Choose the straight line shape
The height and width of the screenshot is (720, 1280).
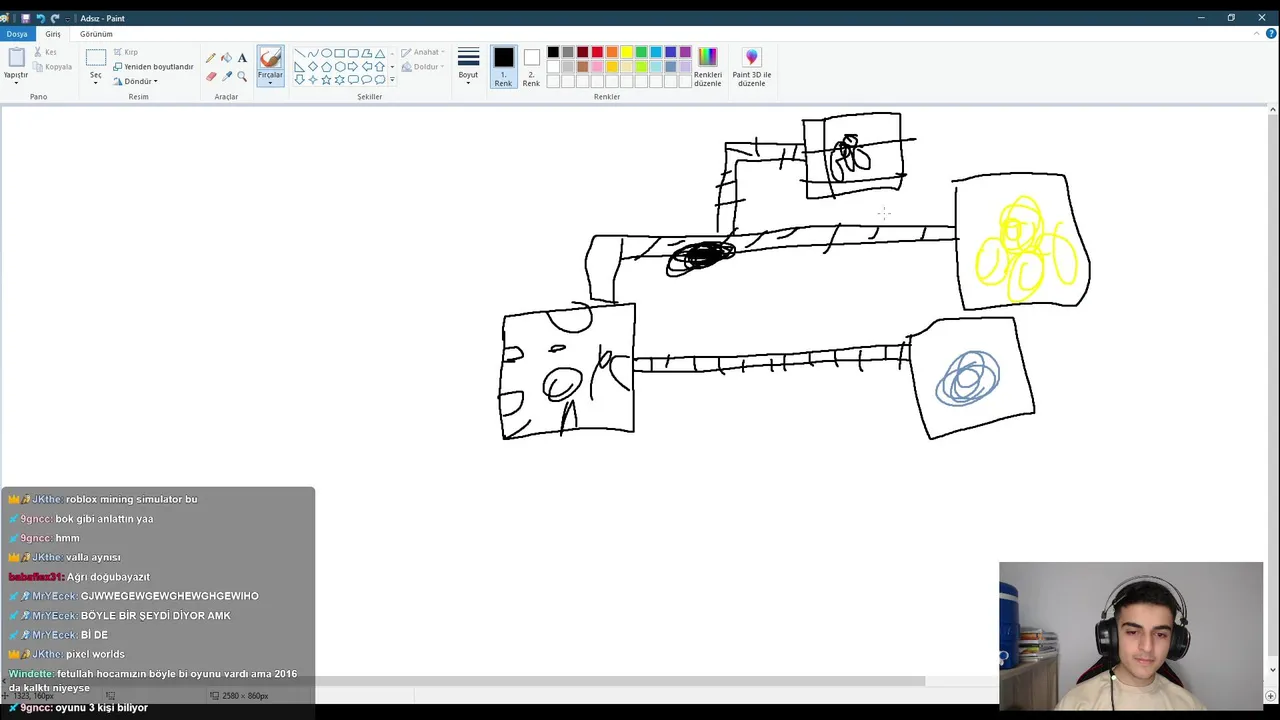(x=299, y=53)
